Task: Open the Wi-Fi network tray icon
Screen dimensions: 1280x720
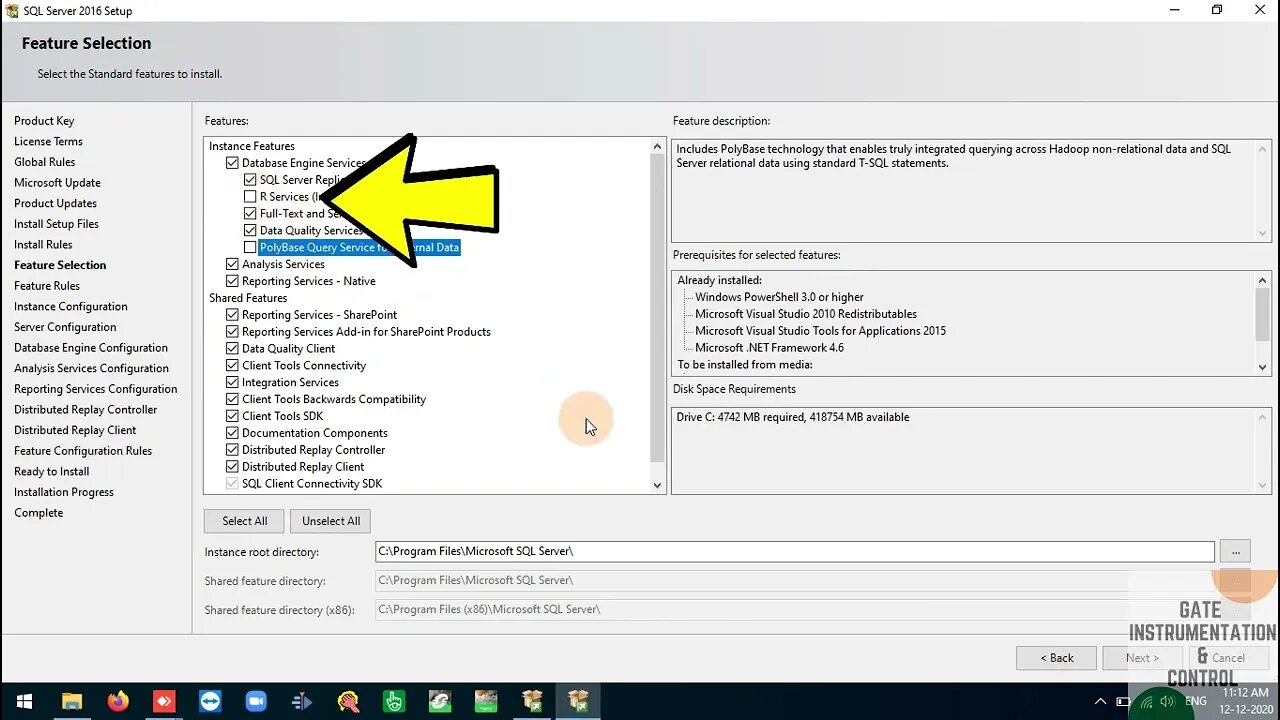Action: tap(1146, 702)
